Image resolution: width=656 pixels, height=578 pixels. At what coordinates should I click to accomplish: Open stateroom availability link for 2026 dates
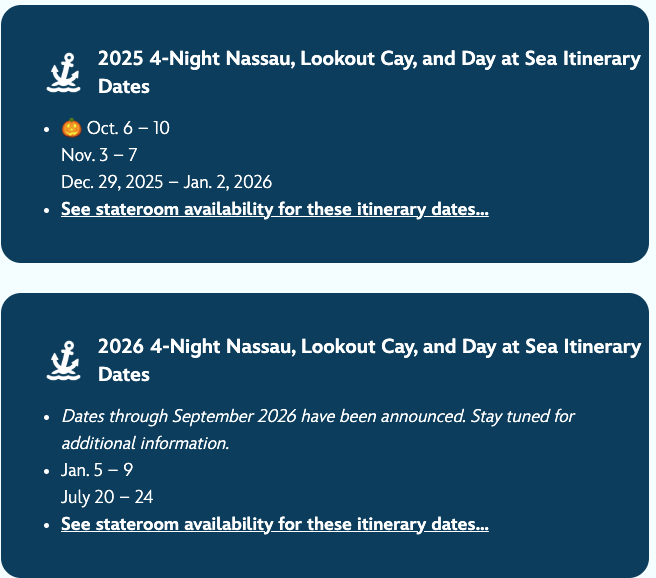[x=275, y=524]
